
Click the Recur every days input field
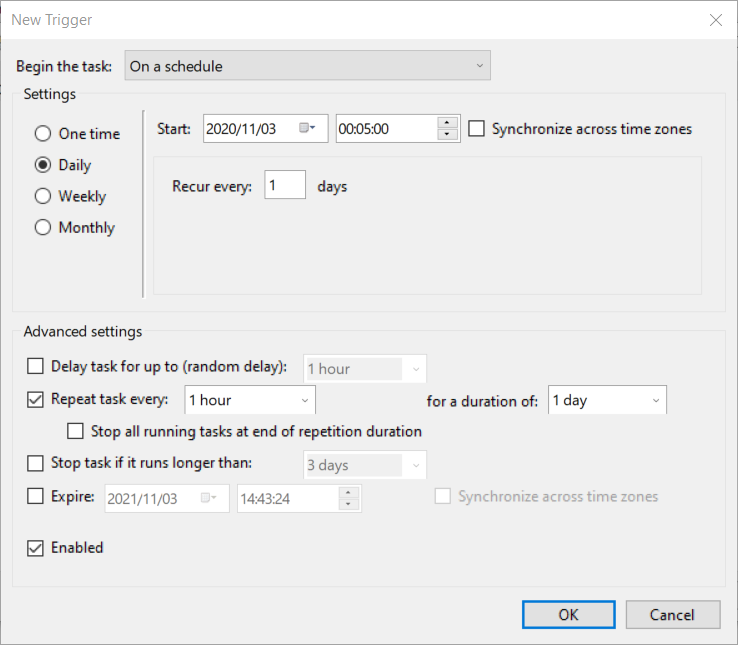(x=285, y=186)
